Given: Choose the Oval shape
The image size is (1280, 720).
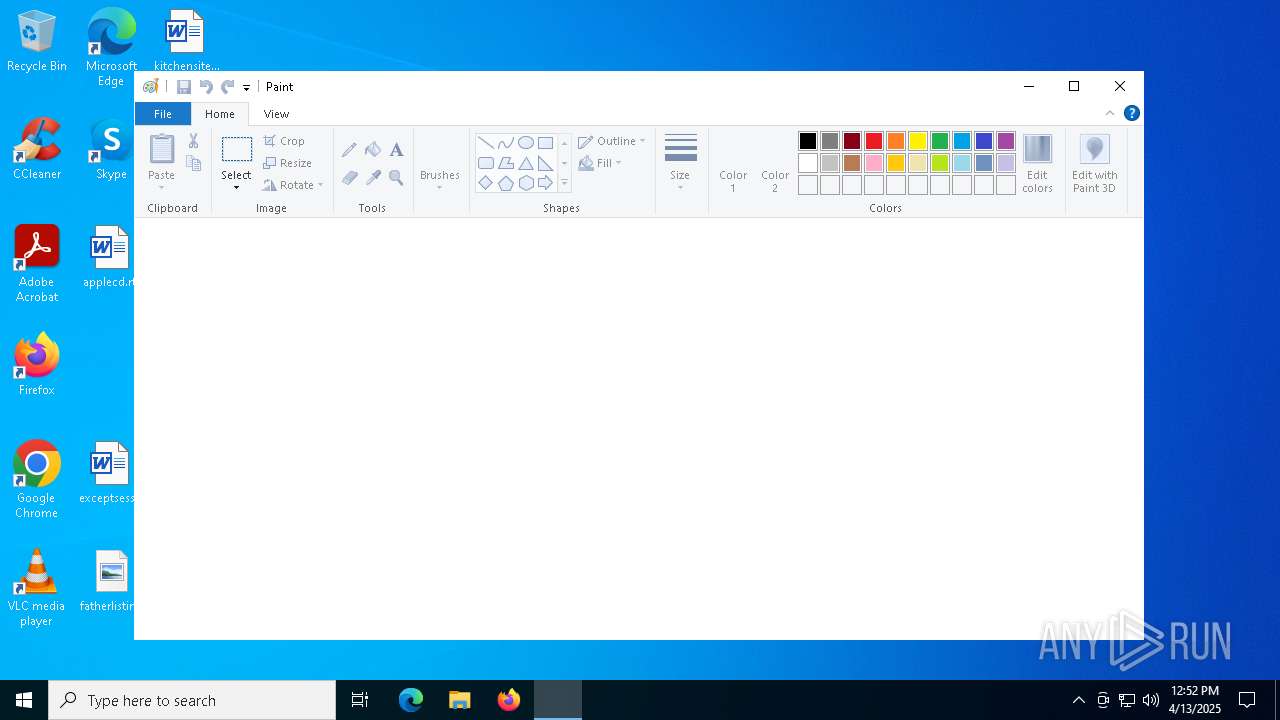Looking at the screenshot, I should (x=526, y=143).
